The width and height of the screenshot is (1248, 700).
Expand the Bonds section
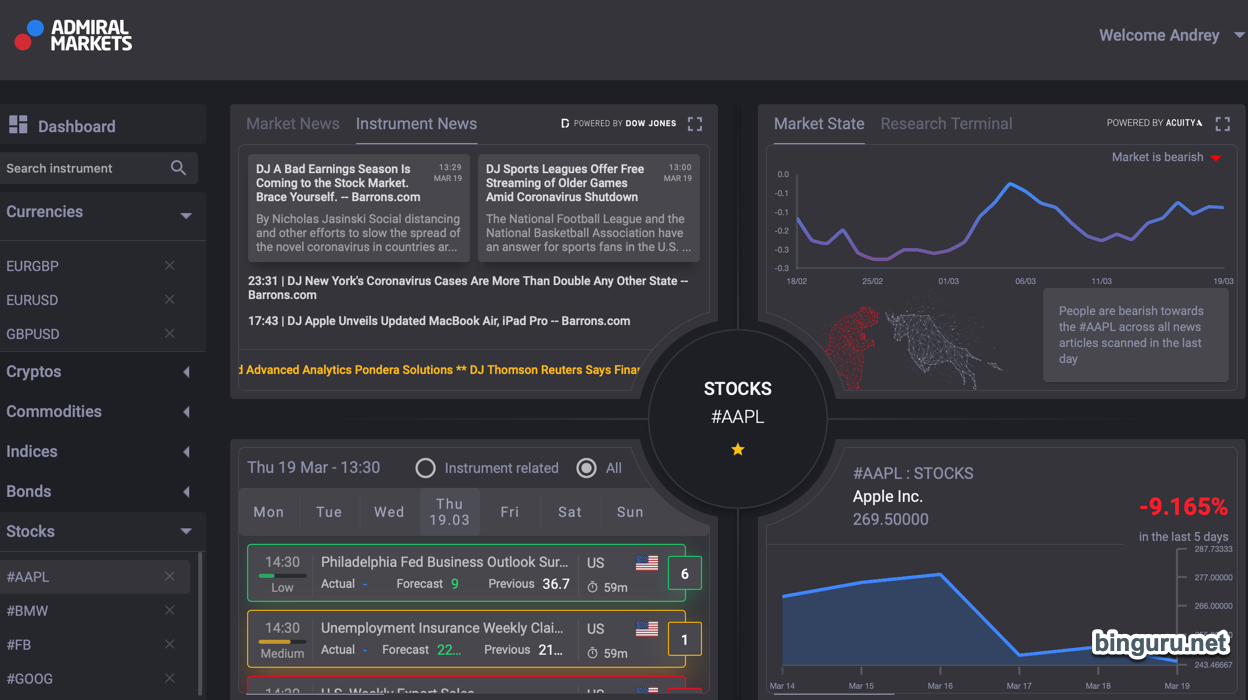186,492
